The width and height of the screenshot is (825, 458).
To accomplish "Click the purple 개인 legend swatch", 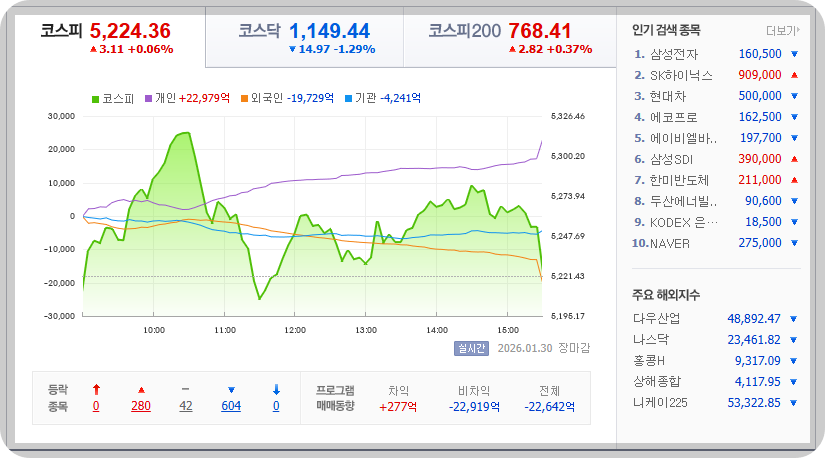I will [148, 98].
